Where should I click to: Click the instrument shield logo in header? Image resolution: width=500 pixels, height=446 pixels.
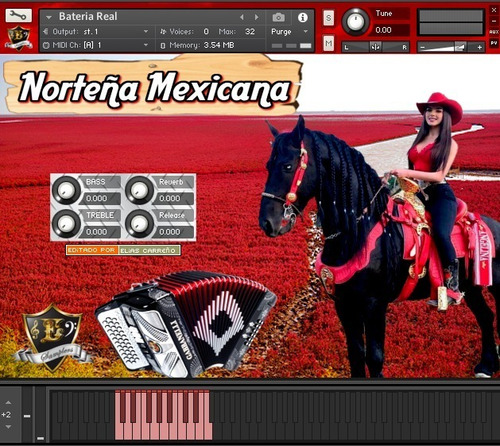coord(19,38)
